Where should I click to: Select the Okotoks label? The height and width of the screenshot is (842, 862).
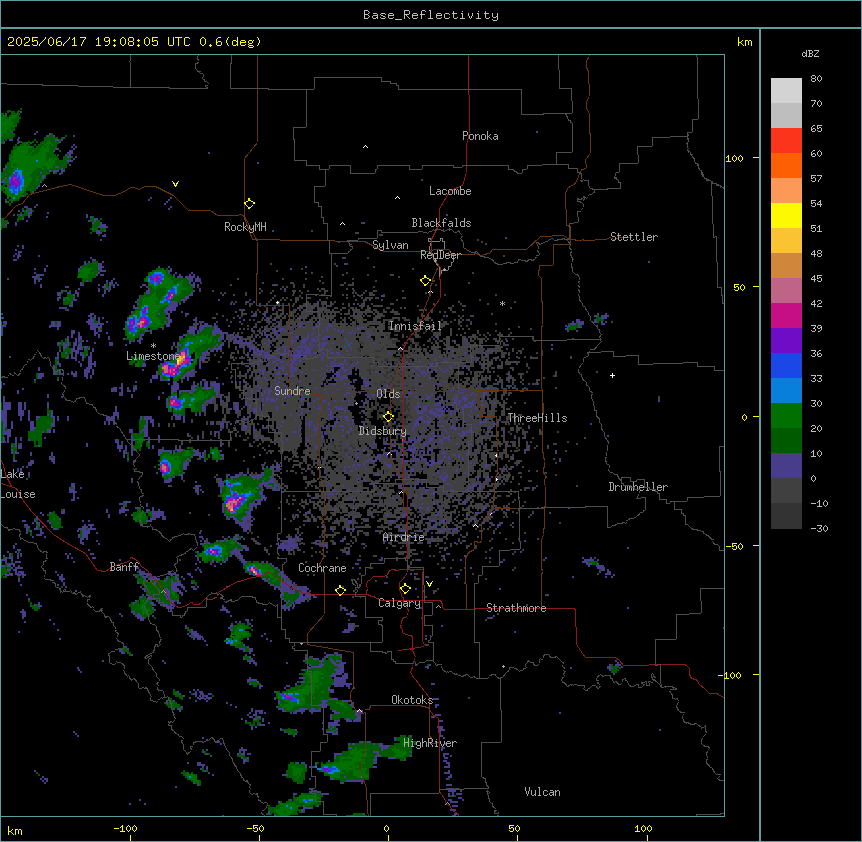(412, 700)
